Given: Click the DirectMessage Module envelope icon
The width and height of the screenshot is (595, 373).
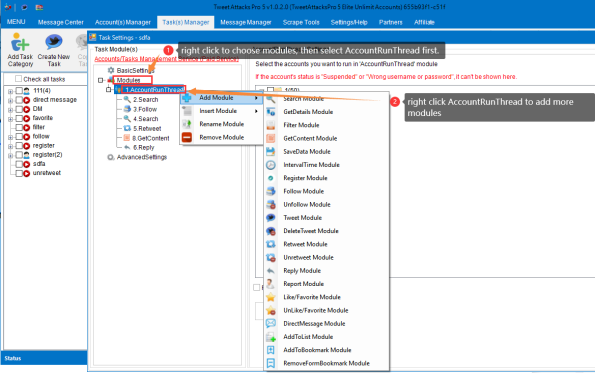Looking at the screenshot, I should pyautogui.click(x=271, y=323).
